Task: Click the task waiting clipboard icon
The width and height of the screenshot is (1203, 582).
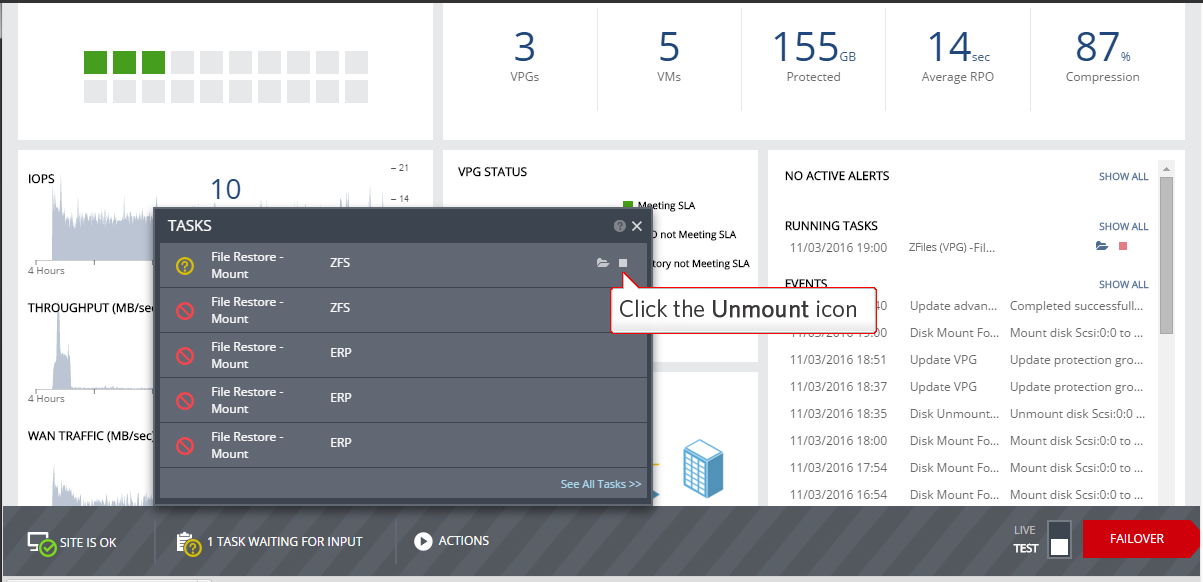Action: 187,543
